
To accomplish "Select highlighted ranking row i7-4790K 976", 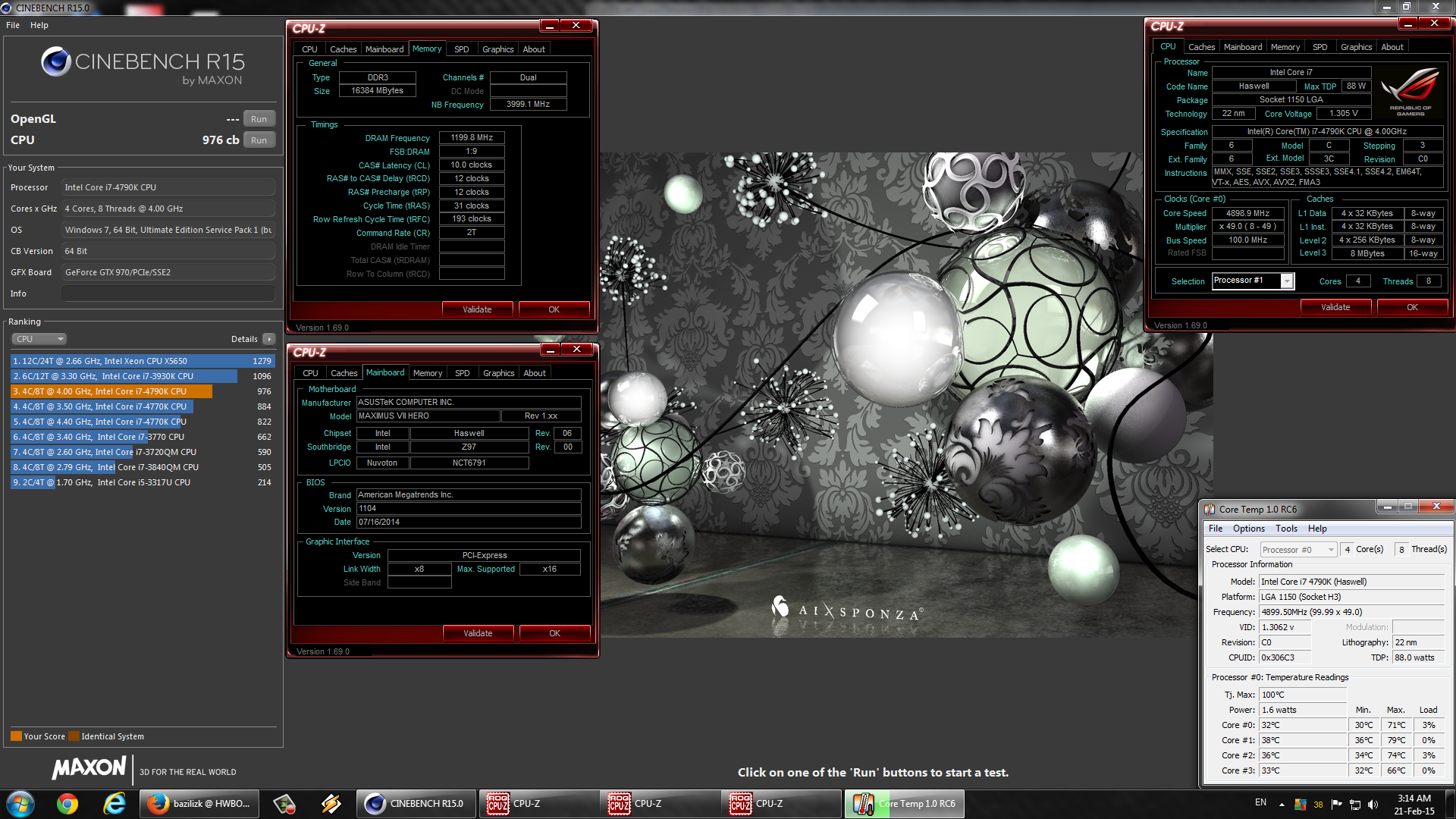I will pyautogui.click(x=142, y=391).
